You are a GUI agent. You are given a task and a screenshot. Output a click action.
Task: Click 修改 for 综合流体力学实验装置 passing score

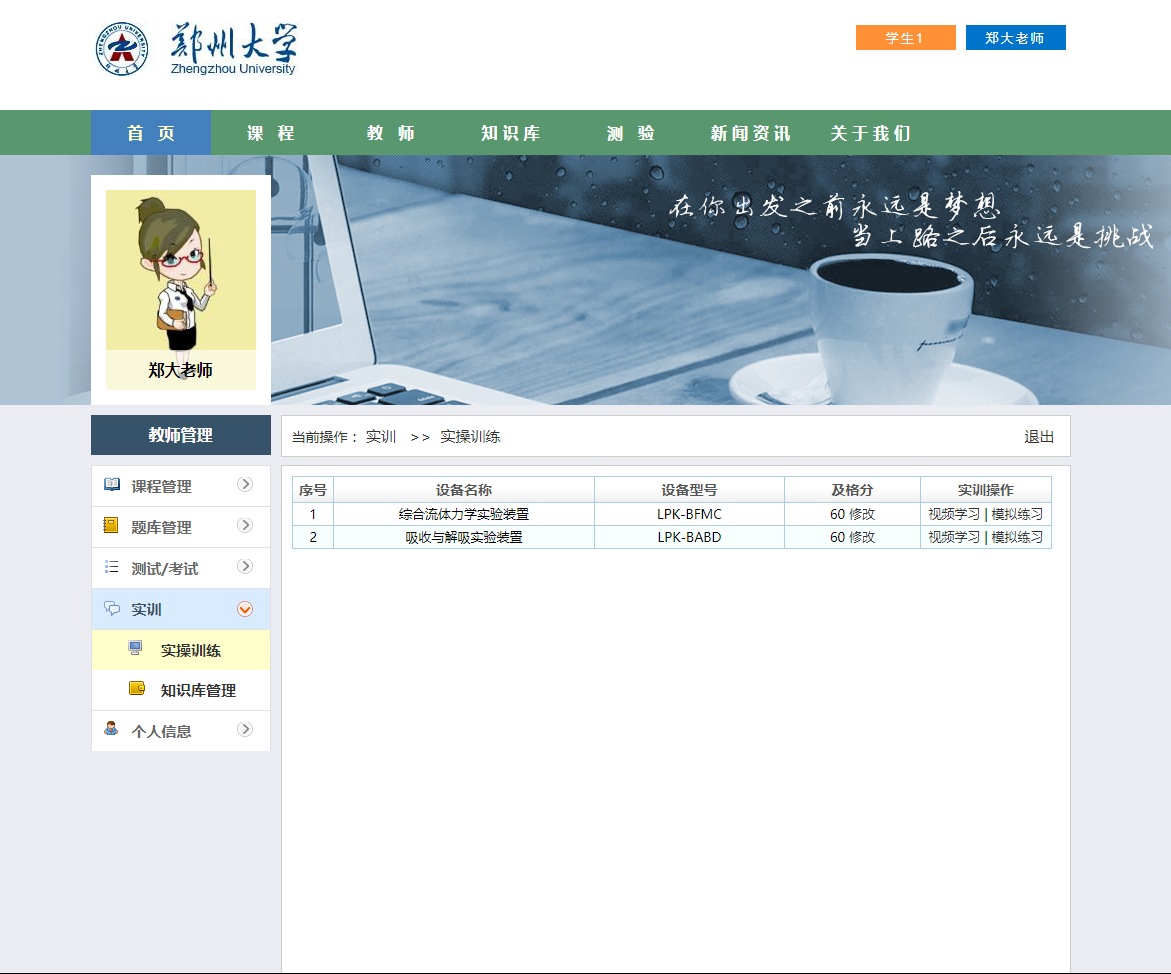pyautogui.click(x=862, y=514)
